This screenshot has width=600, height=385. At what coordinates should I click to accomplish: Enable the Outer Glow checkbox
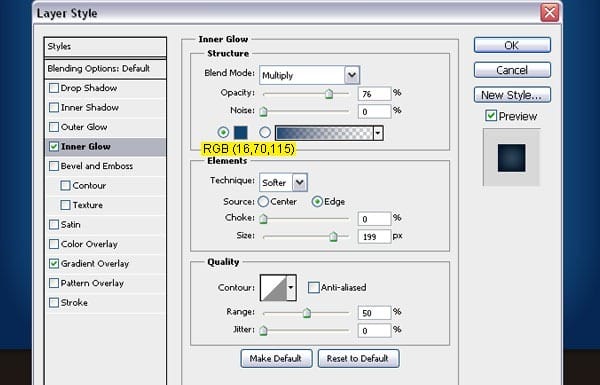click(x=54, y=127)
